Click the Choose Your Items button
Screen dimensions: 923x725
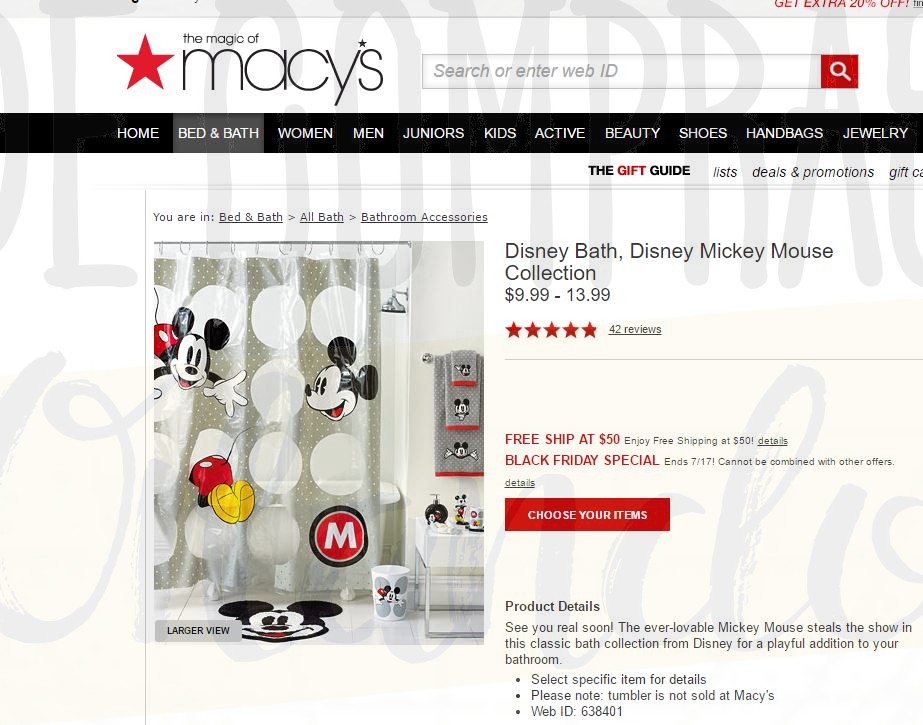click(x=587, y=514)
